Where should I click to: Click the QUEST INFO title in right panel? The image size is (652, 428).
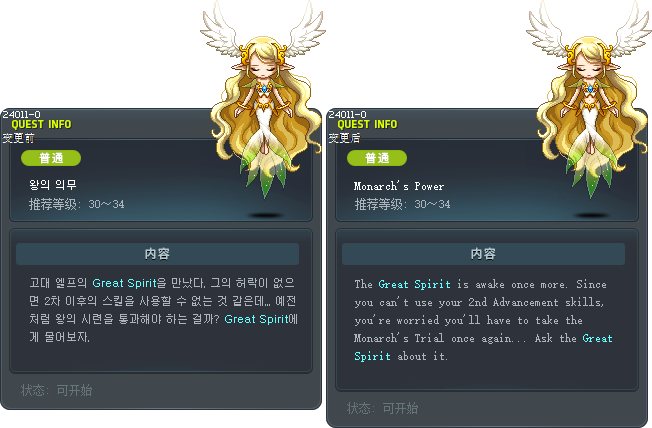coord(367,124)
